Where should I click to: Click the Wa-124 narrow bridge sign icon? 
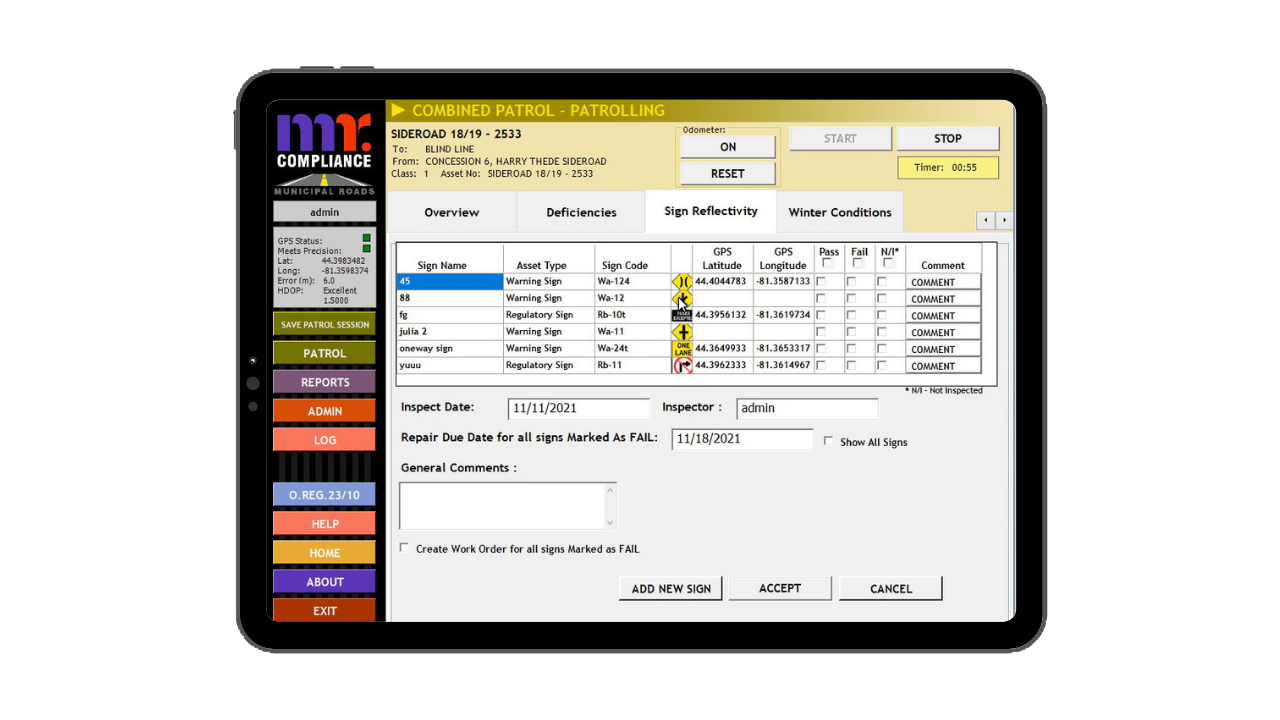682,282
